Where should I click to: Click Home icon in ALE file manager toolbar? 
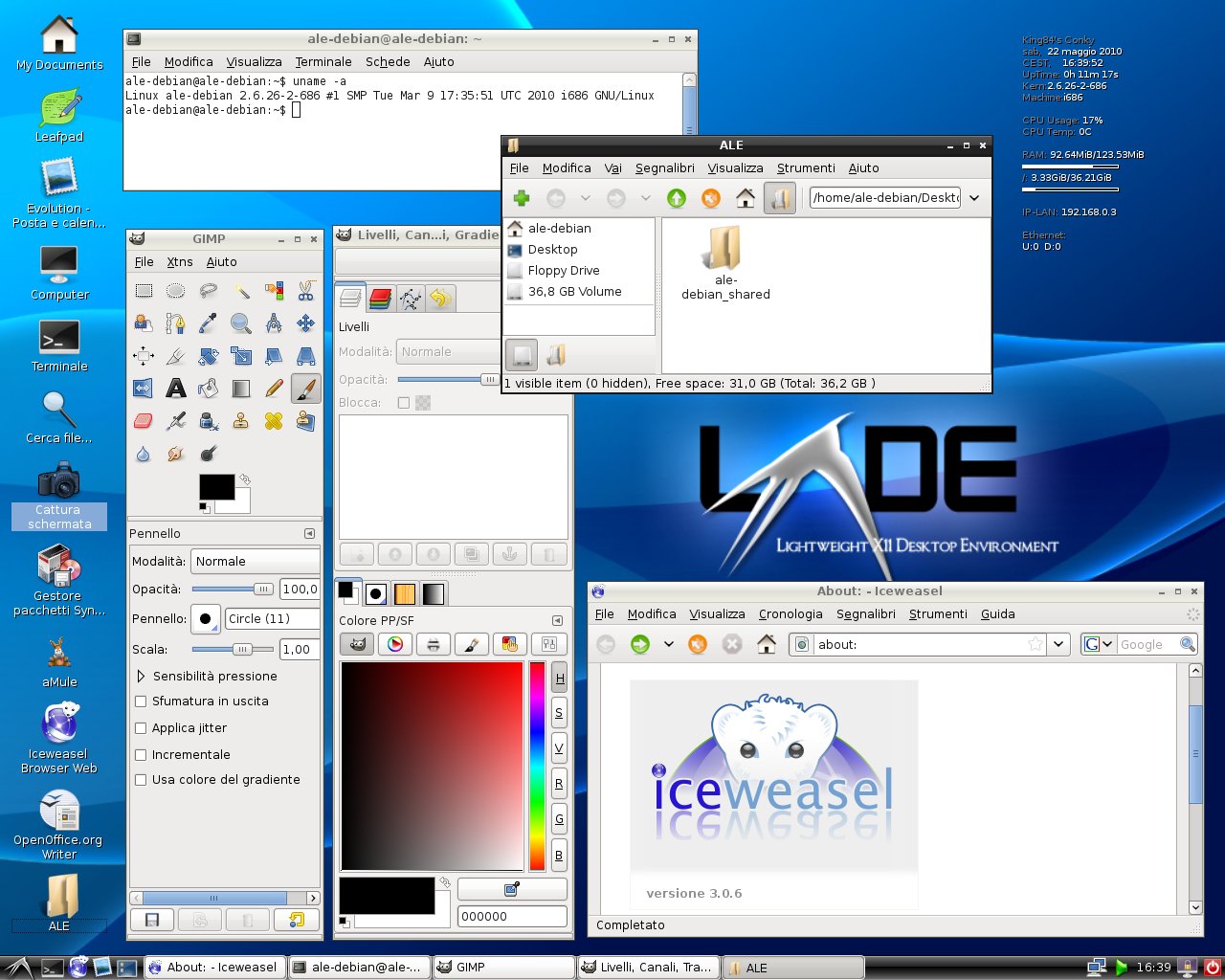pos(746,198)
